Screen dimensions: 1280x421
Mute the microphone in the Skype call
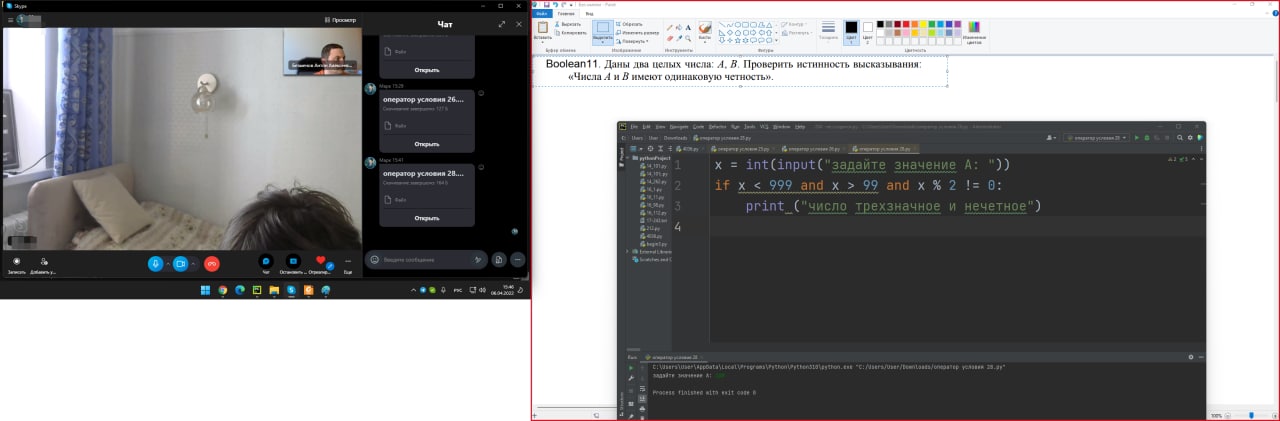[x=155, y=264]
